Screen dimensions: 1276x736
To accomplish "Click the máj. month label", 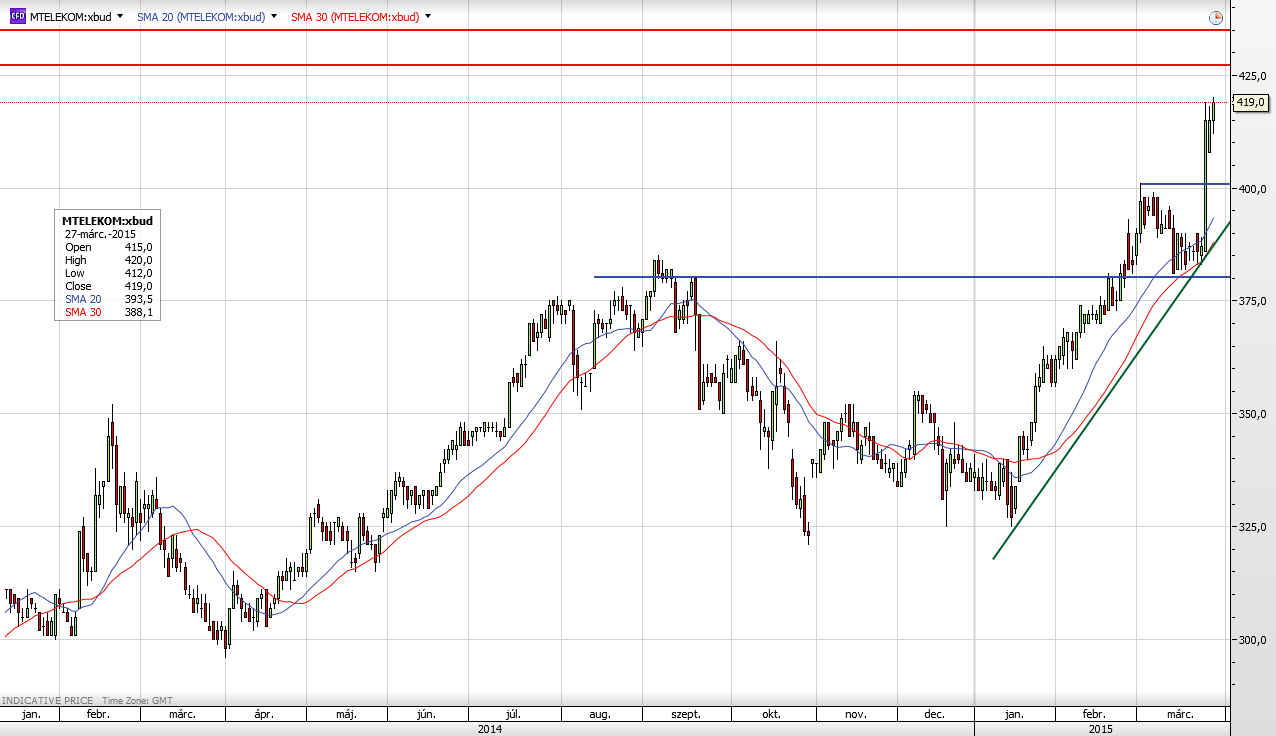I will 346,715.
